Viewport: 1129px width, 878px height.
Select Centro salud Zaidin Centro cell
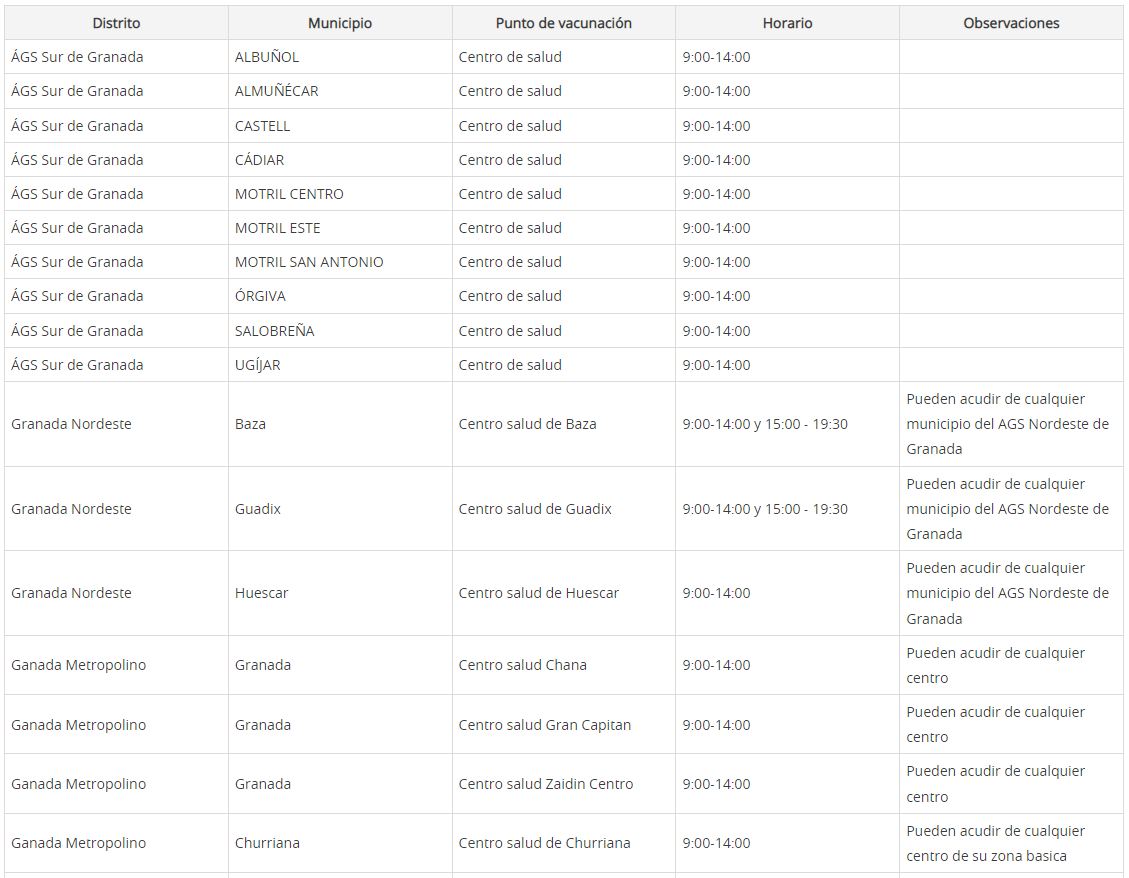(546, 784)
